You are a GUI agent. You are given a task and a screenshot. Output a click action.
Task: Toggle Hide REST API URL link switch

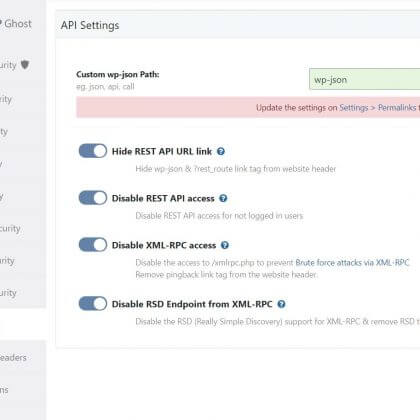point(93,151)
